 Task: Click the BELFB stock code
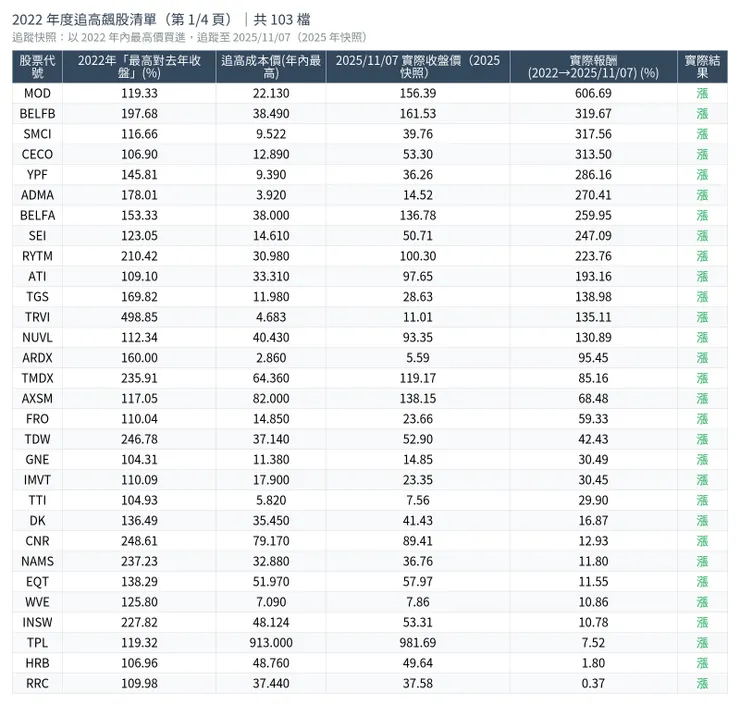37,114
